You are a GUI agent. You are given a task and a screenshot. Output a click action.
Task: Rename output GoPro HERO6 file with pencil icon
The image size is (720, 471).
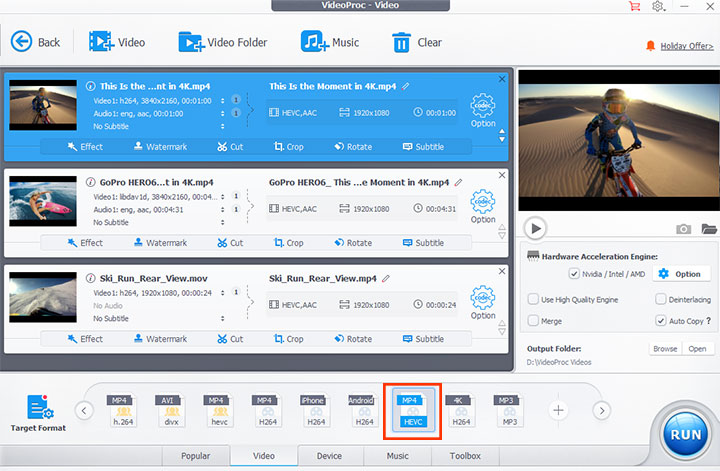458,182
